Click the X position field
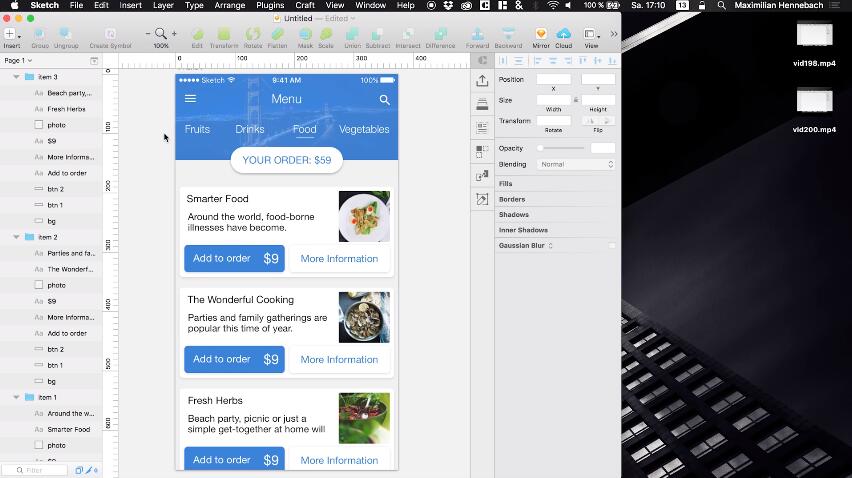This screenshot has height=478, width=852. [554, 79]
